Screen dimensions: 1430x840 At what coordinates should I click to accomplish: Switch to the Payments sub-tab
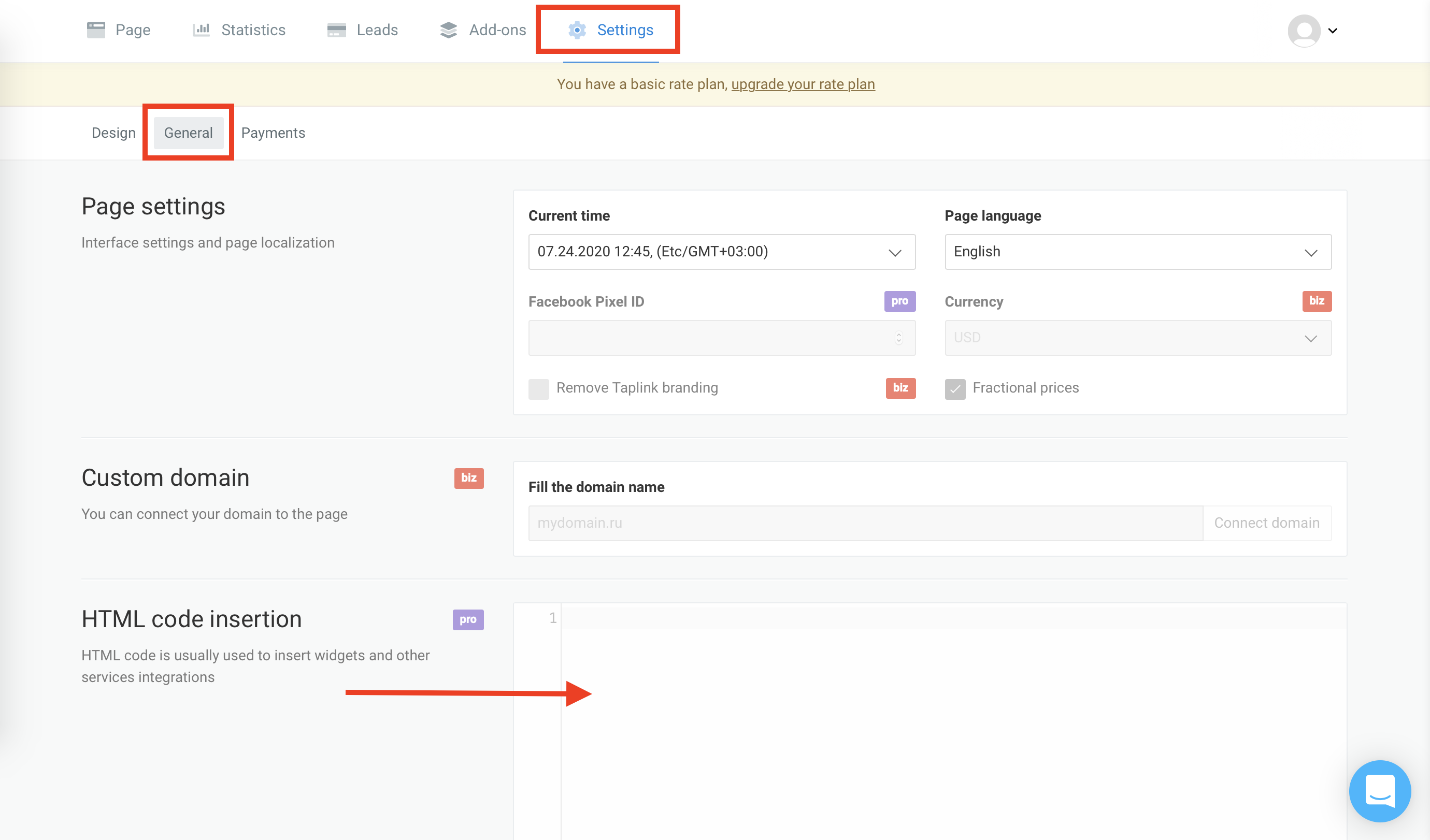pos(273,133)
